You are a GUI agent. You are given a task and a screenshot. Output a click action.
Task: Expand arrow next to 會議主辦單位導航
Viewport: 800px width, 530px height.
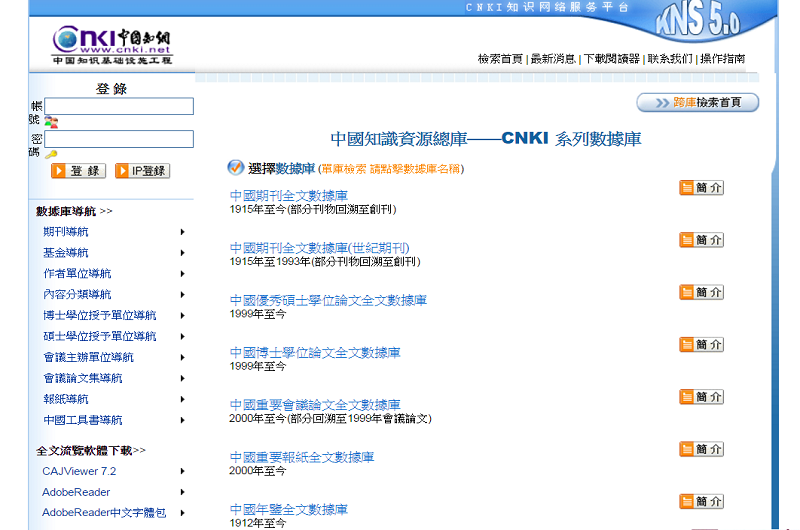pyautogui.click(x=182, y=358)
